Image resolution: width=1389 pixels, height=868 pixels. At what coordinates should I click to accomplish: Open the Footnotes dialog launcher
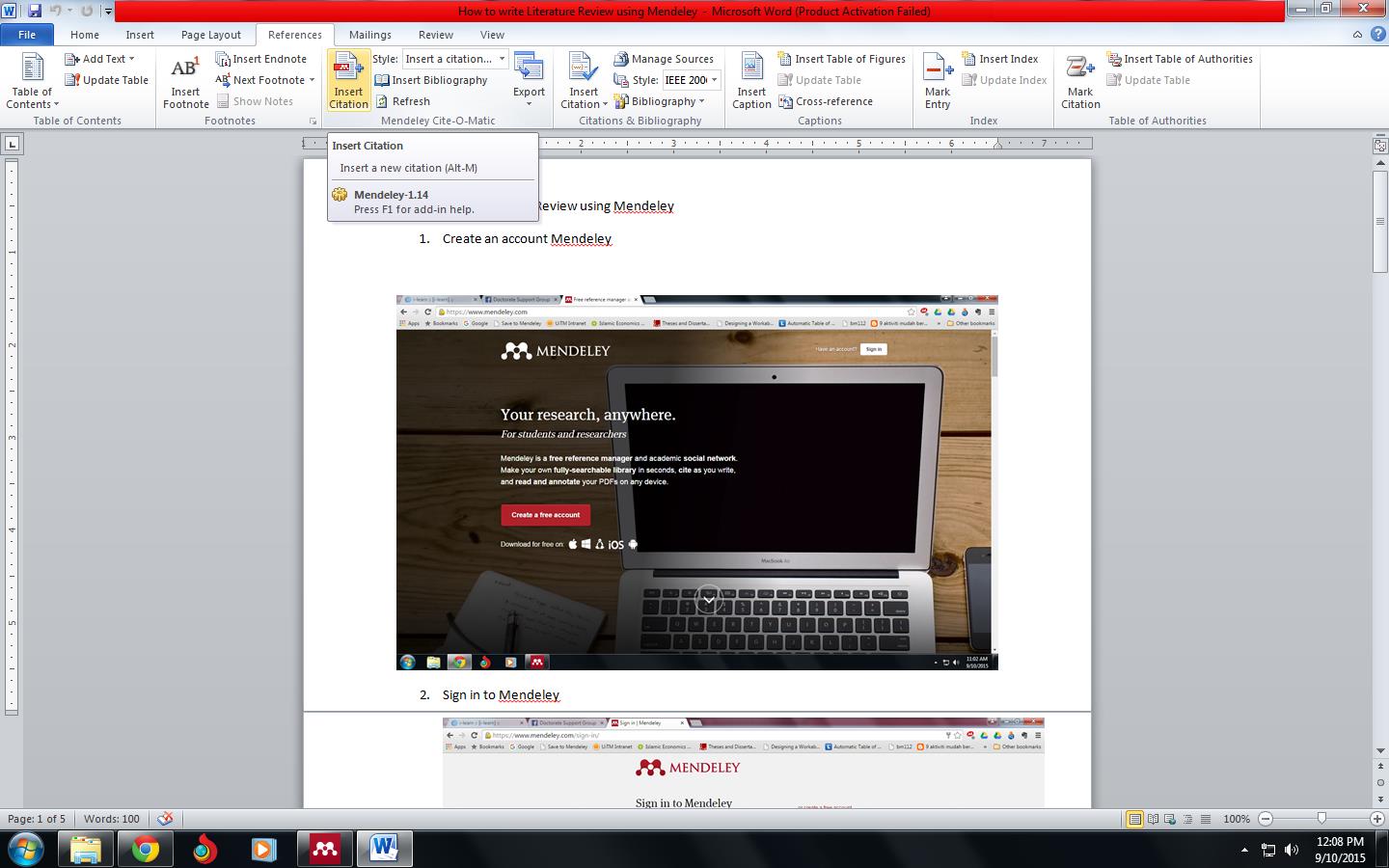[312, 122]
